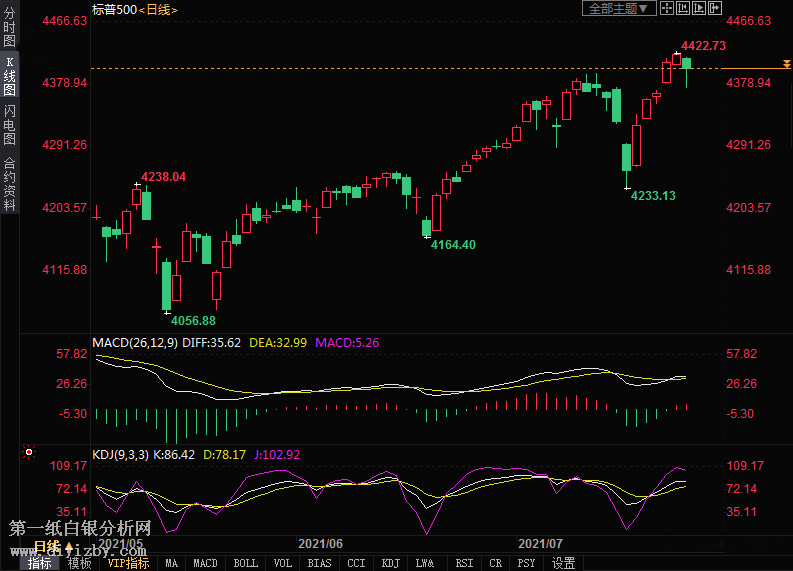This screenshot has height=571, width=793.
Task: Select the BOLL indicator button
Action: click(245, 563)
